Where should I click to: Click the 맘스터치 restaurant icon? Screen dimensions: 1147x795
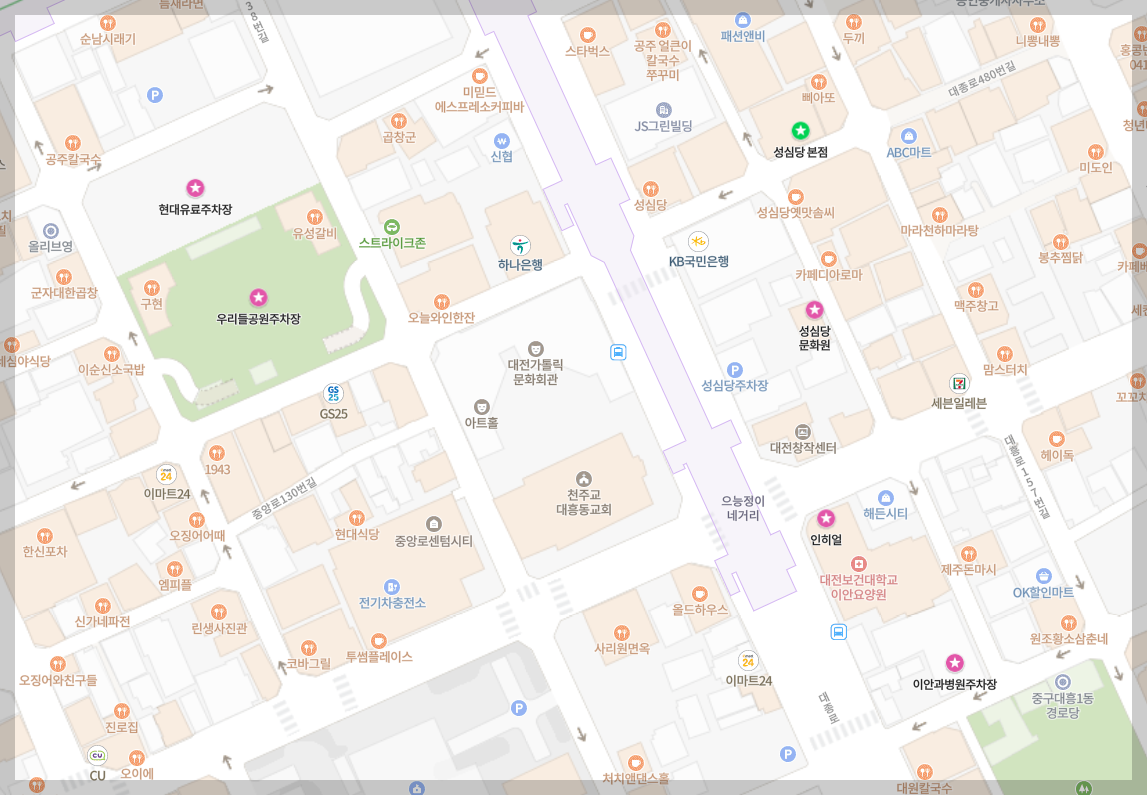[x=1005, y=354]
